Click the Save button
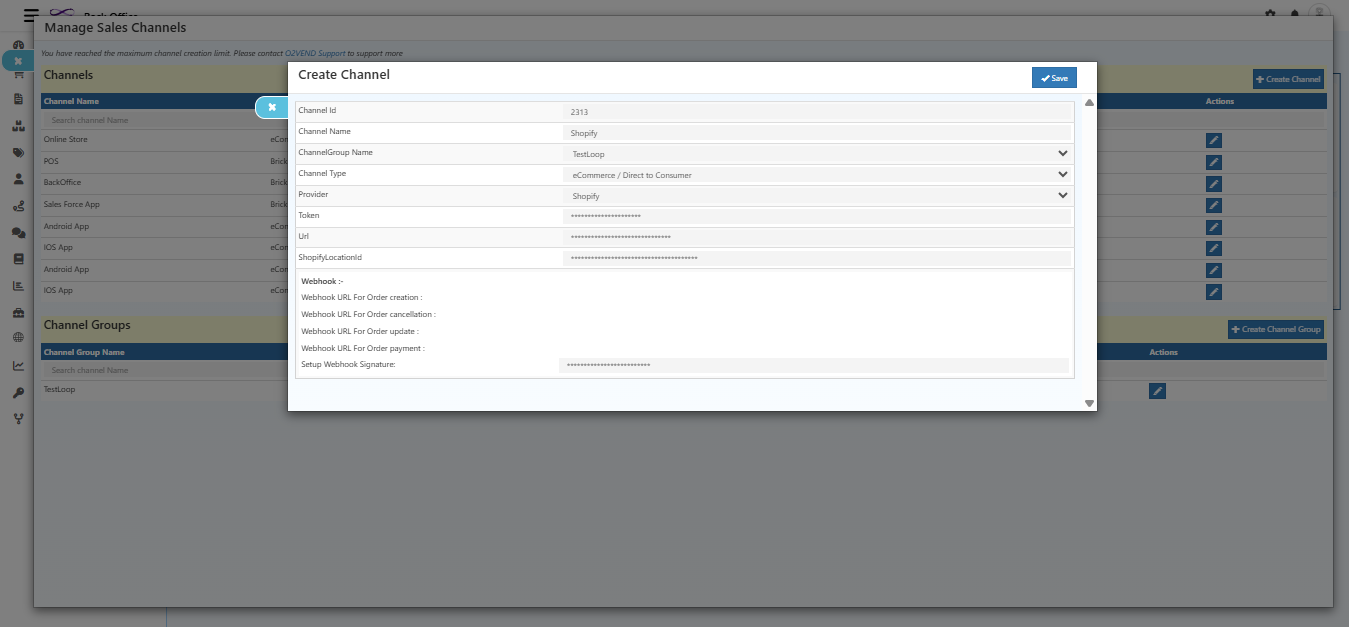Screen dimensions: 1349x627 [1054, 76]
